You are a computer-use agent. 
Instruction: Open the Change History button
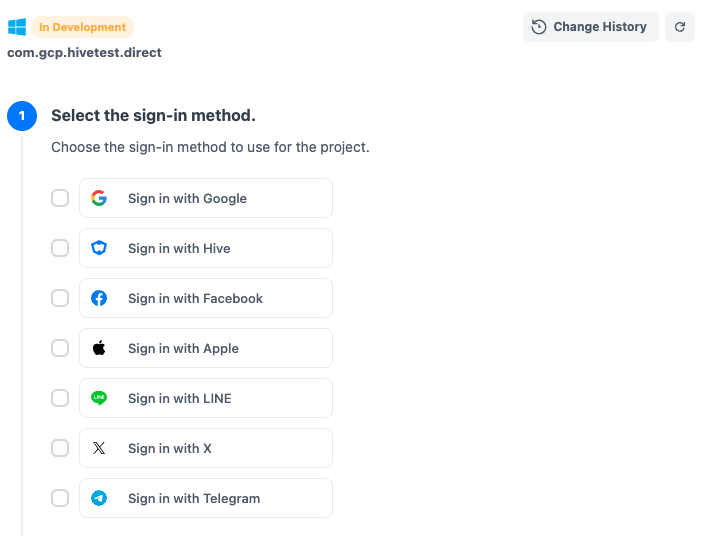589,27
